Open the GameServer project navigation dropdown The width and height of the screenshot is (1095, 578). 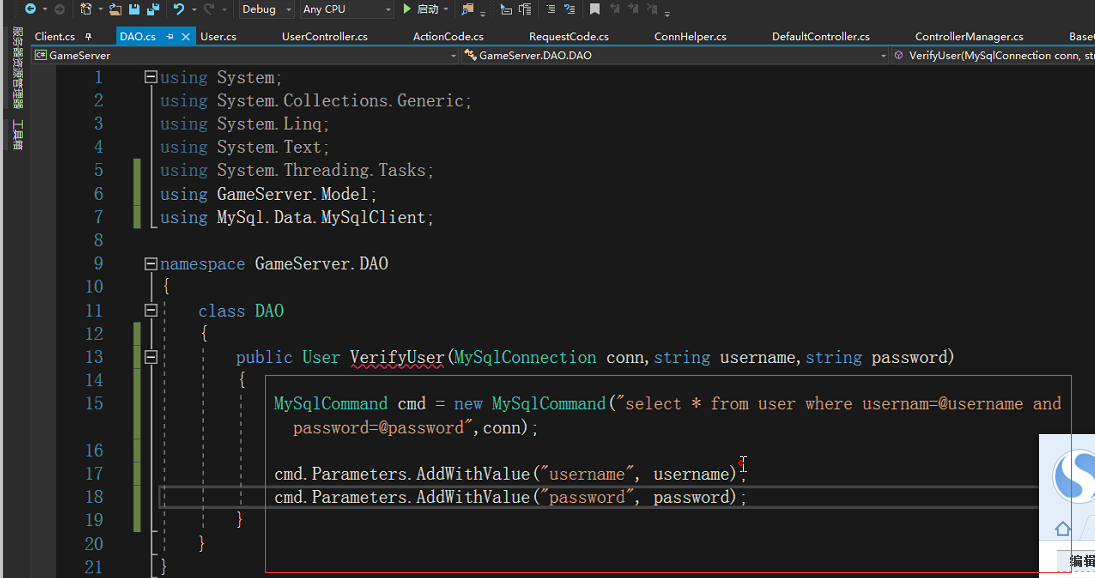[245, 55]
